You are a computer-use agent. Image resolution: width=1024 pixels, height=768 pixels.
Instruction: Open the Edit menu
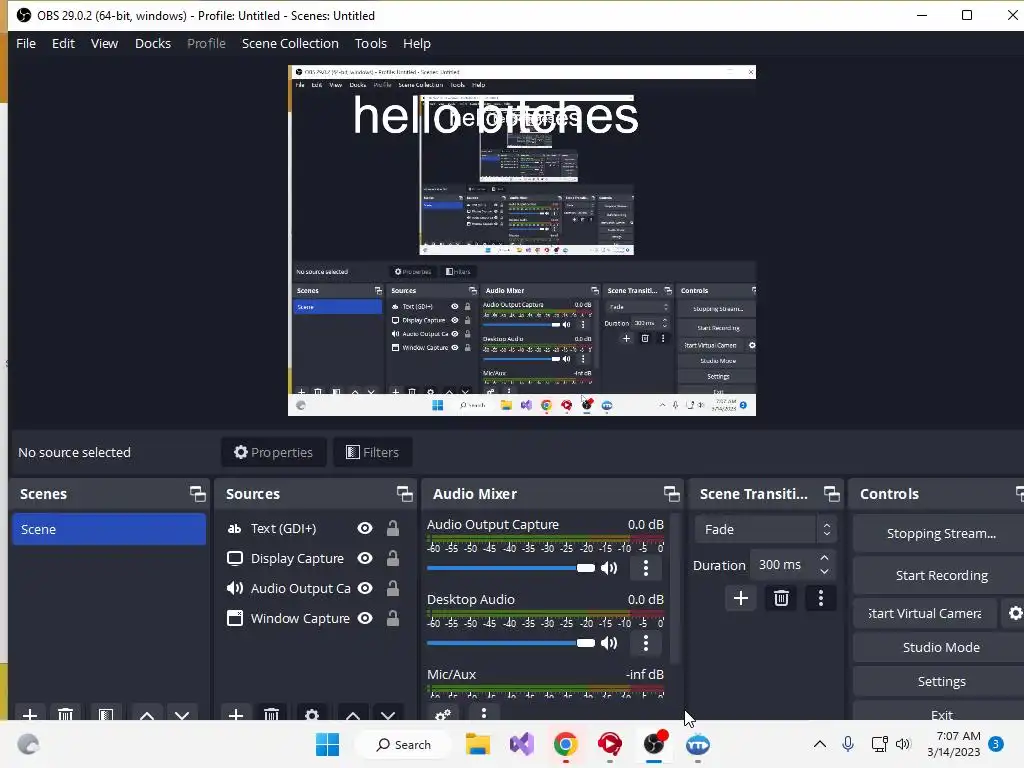(63, 43)
